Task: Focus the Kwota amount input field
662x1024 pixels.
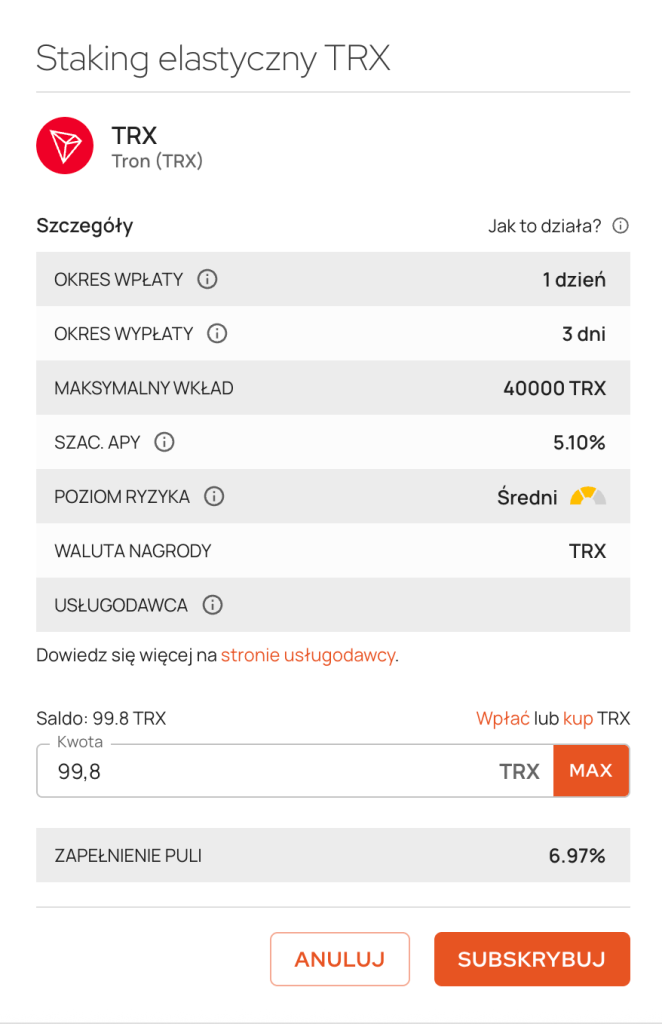Action: coord(270,771)
